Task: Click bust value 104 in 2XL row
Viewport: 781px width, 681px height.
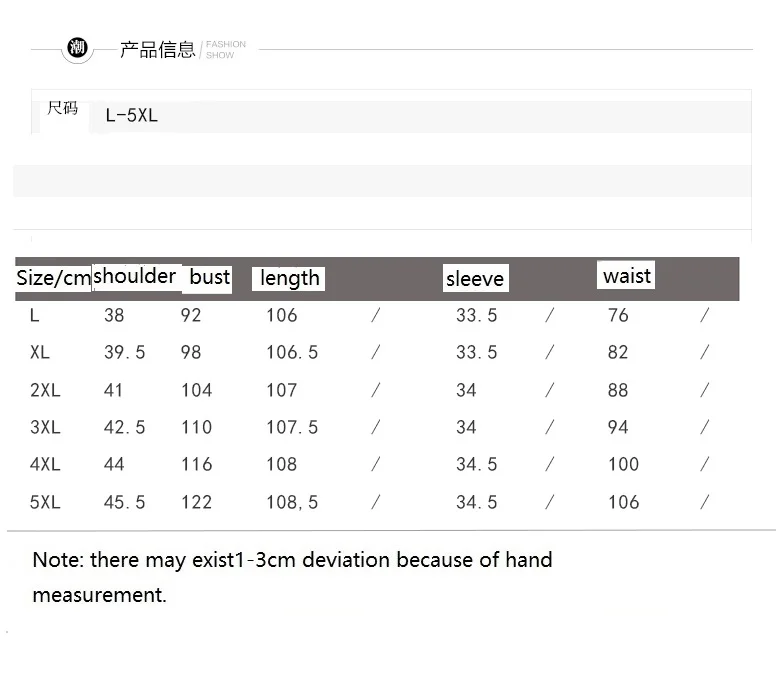Action: [197, 390]
